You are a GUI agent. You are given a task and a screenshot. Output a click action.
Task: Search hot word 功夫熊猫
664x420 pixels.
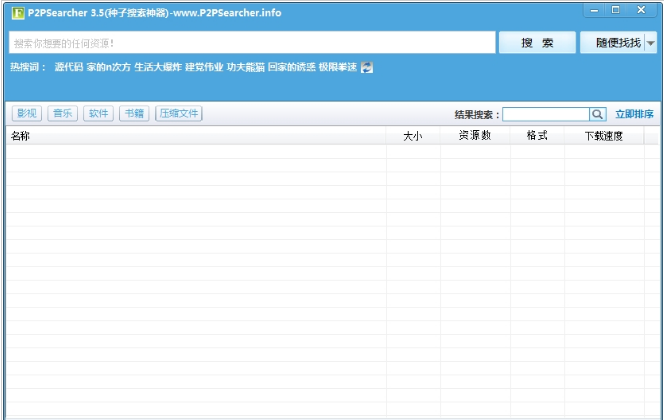click(x=246, y=67)
